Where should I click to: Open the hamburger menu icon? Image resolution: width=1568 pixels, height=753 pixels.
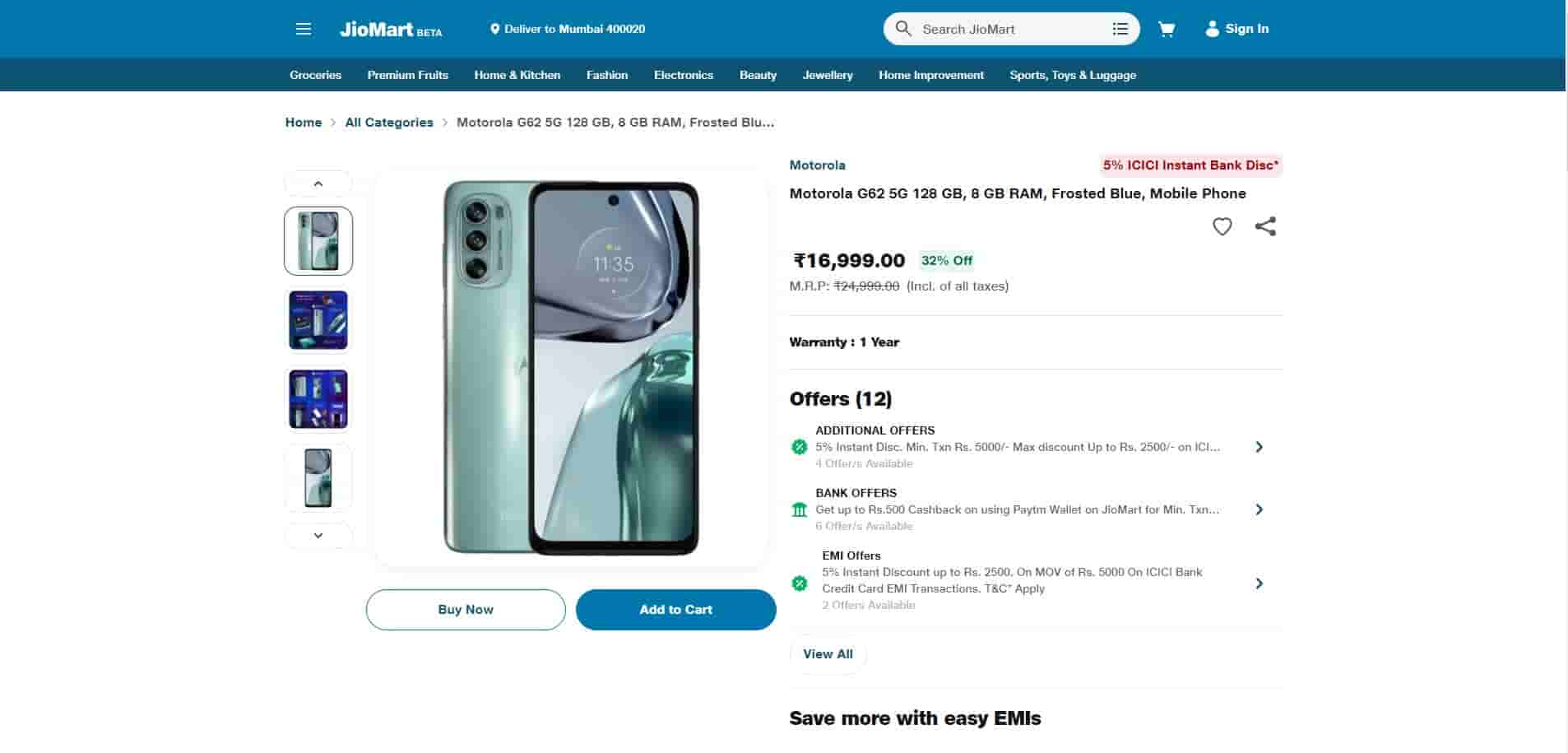pos(304,30)
